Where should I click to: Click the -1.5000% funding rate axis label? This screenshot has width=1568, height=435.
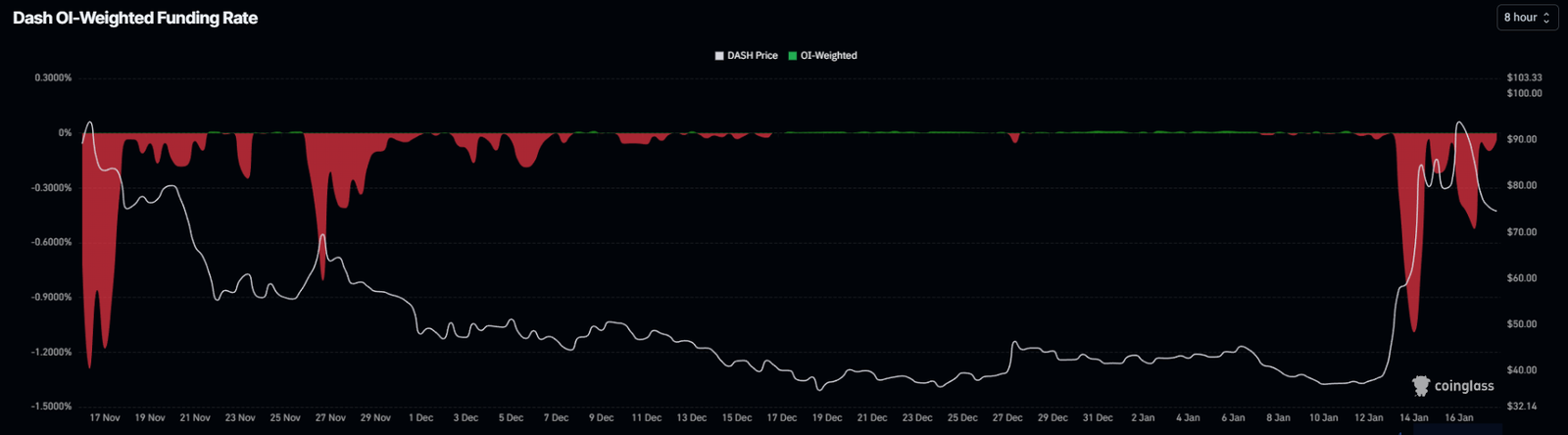coord(51,406)
